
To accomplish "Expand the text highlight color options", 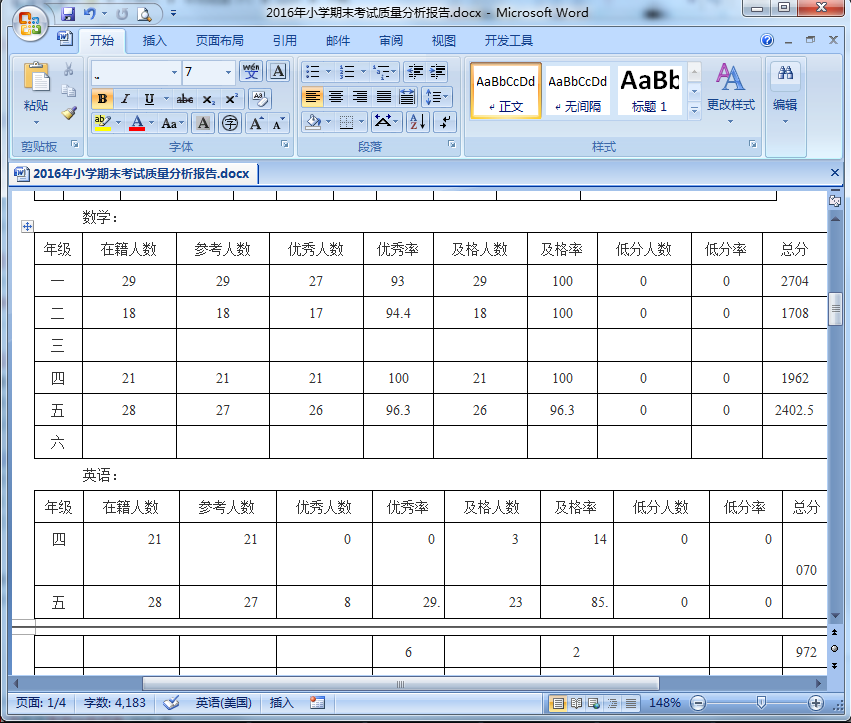I will tap(117, 122).
